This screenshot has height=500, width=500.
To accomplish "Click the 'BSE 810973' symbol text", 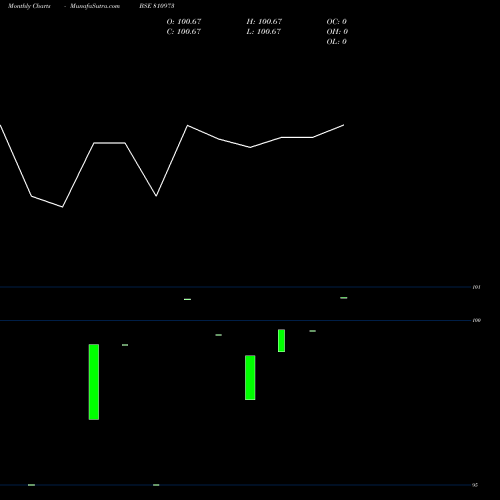I will (157, 6).
